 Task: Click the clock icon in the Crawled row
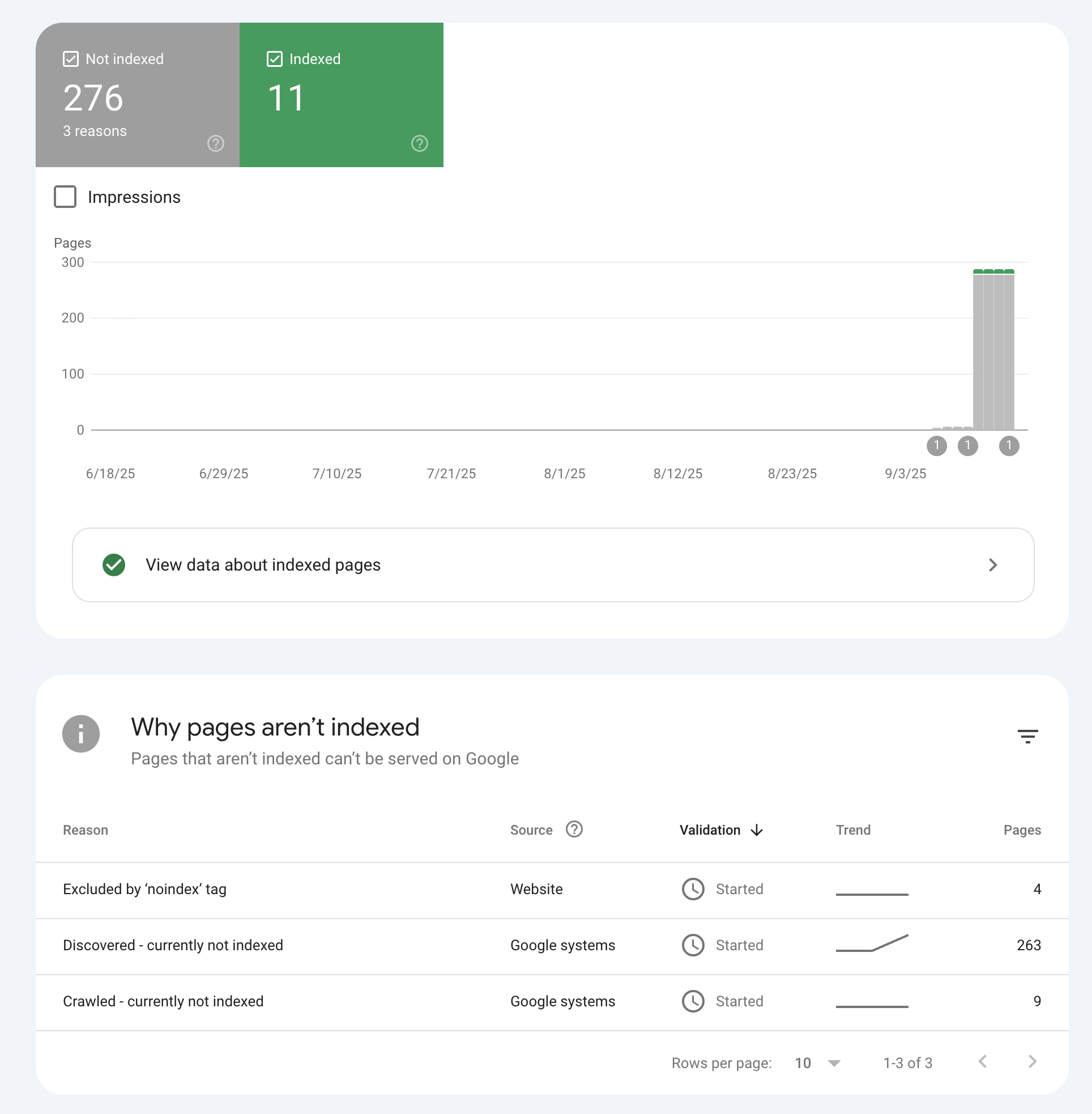click(693, 1002)
